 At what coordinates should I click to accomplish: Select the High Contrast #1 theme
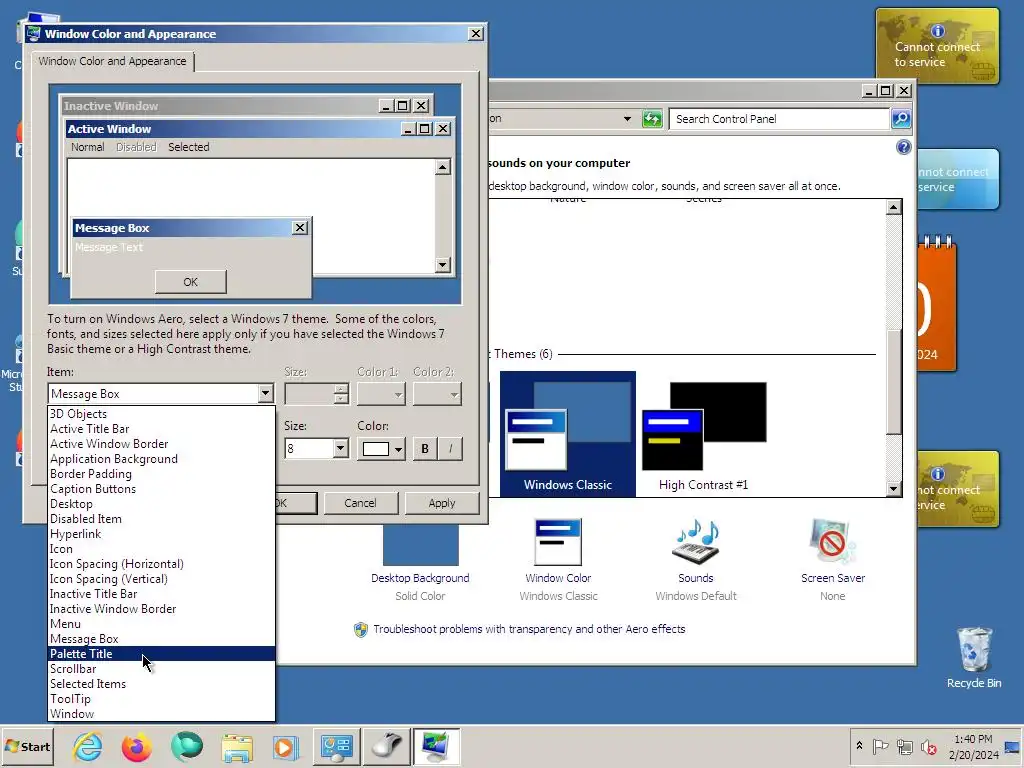point(703,434)
